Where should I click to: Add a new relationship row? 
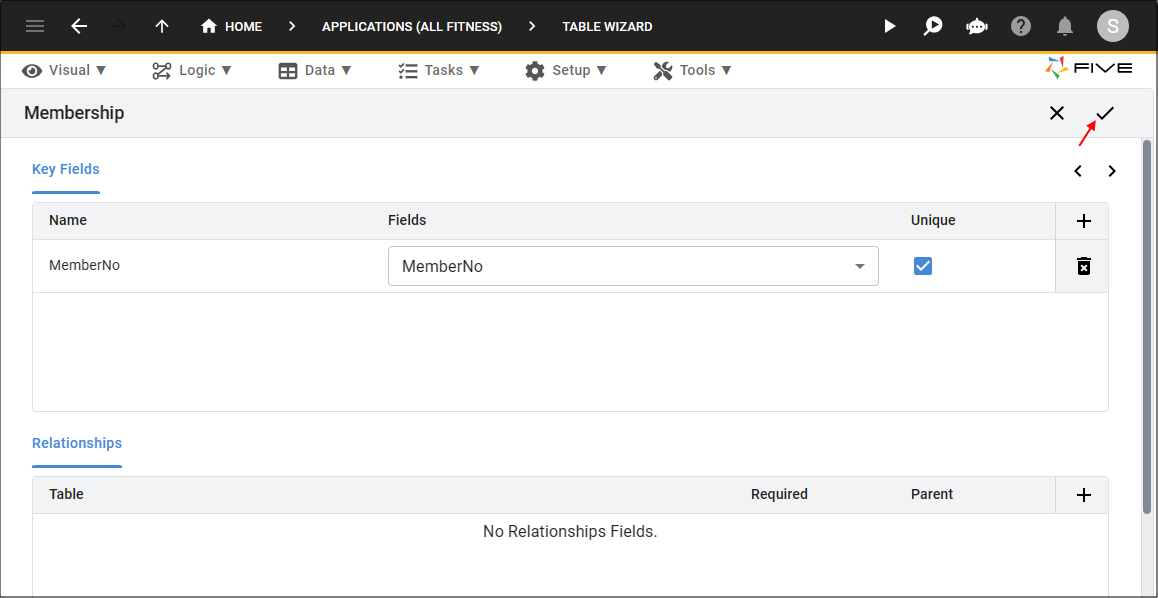[1083, 495]
